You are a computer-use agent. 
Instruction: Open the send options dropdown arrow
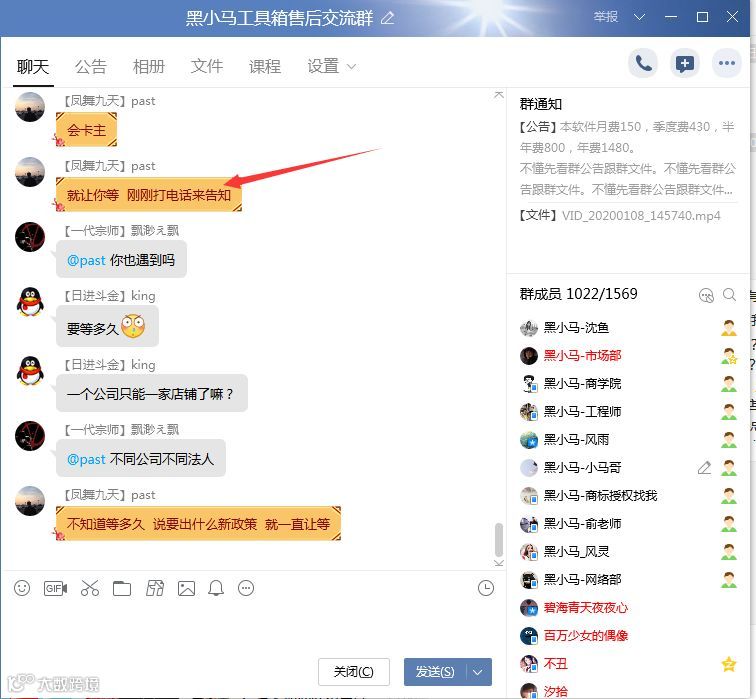coord(478,672)
